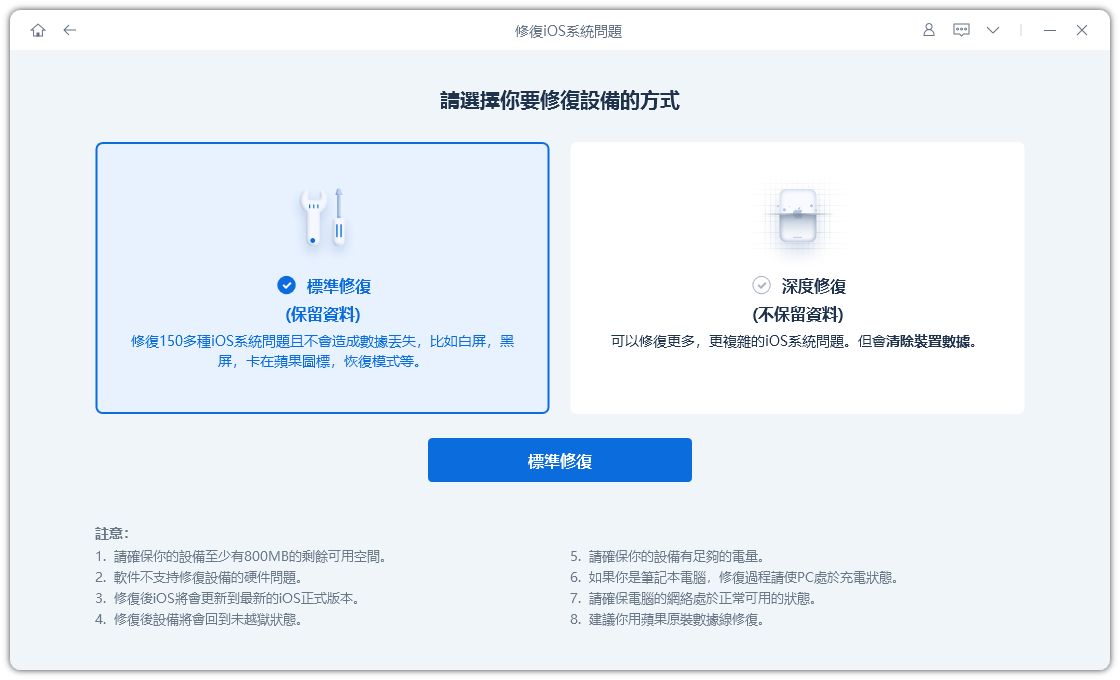Click the 修復150多種iOS系統問題 description
The width and height of the screenshot is (1120, 680).
point(323,351)
